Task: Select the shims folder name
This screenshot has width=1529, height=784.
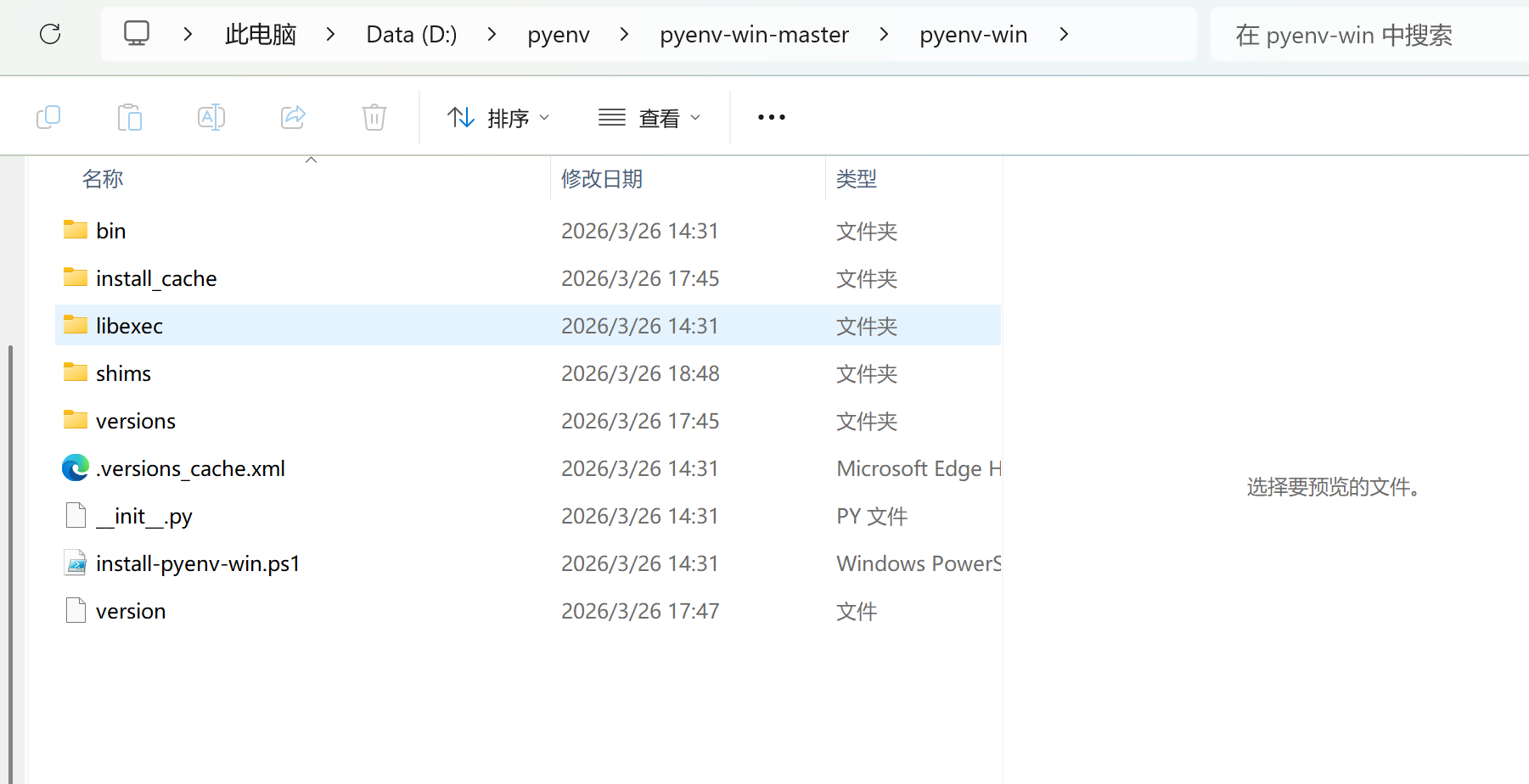Action: [x=123, y=373]
